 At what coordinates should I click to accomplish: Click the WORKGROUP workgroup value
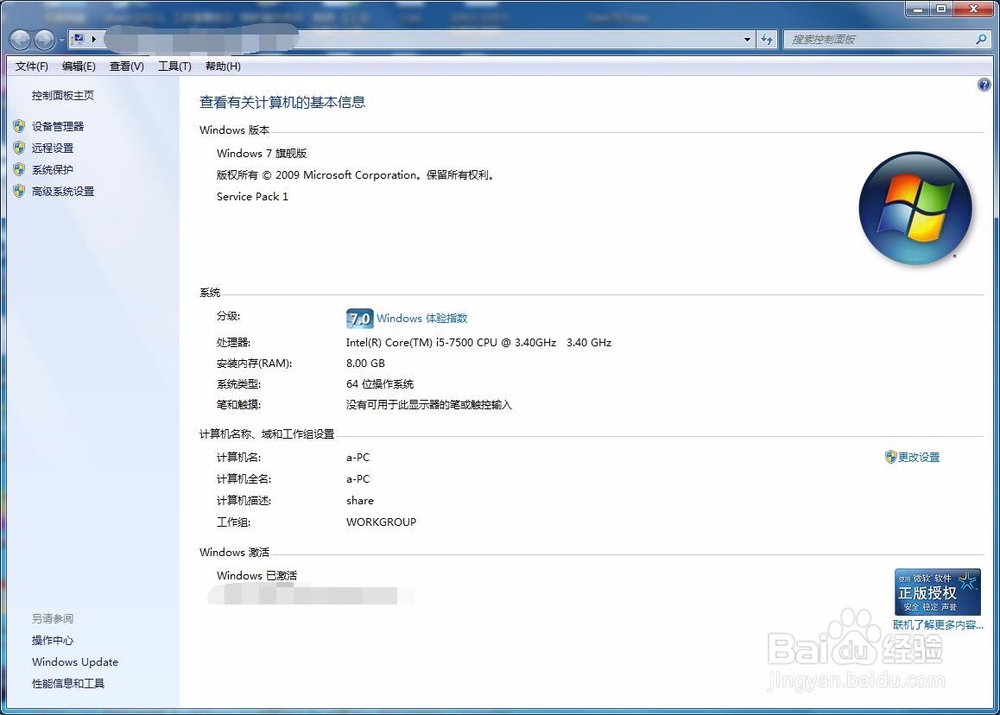pos(381,522)
